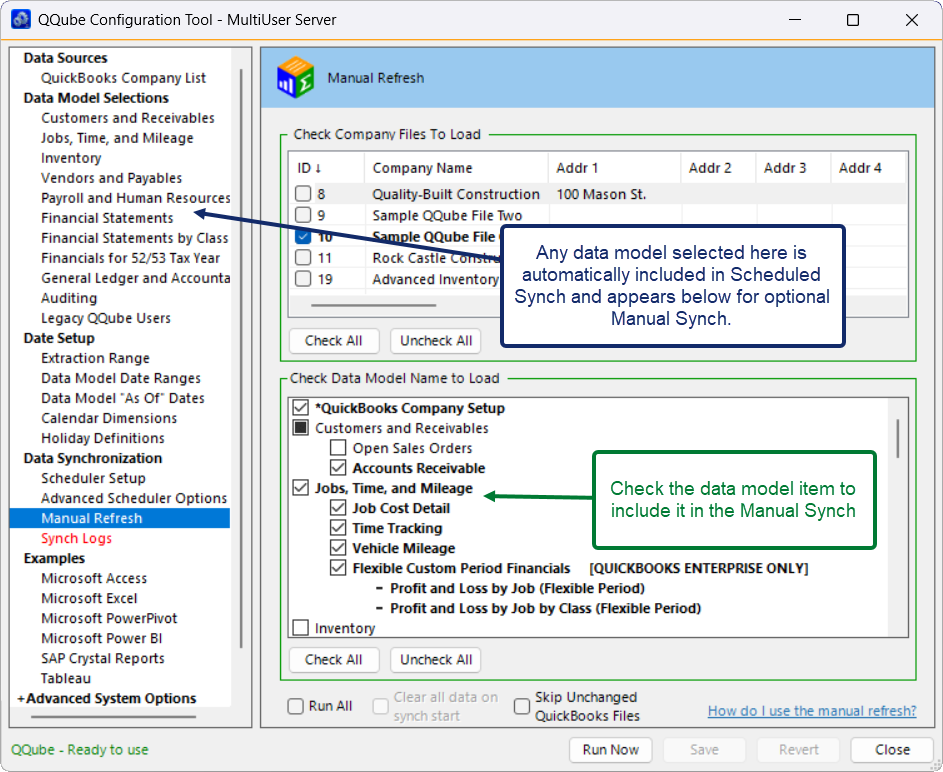Open Microsoft Power BI examples

101,639
